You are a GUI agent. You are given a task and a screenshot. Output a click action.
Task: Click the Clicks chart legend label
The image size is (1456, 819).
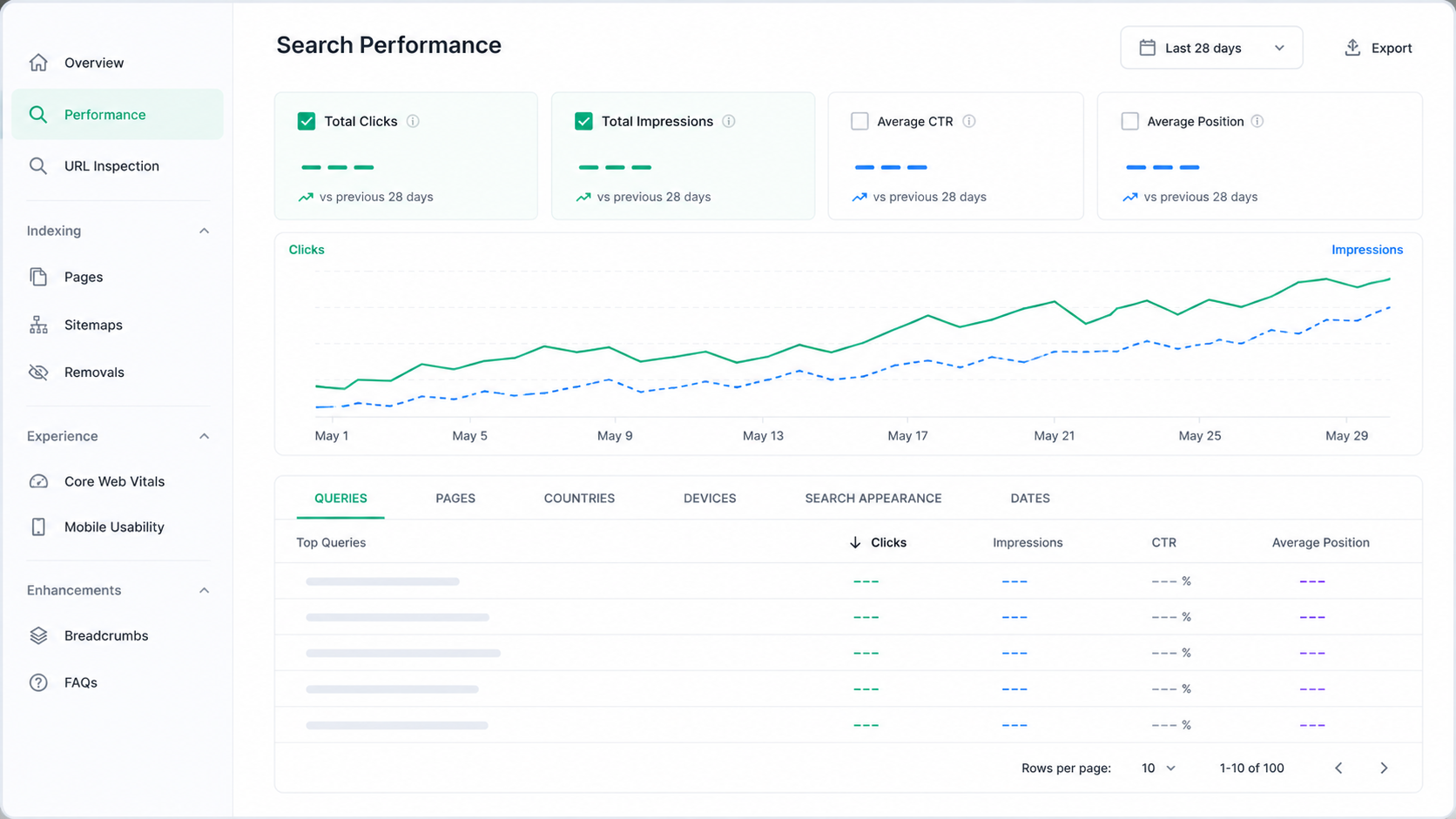pyautogui.click(x=307, y=250)
